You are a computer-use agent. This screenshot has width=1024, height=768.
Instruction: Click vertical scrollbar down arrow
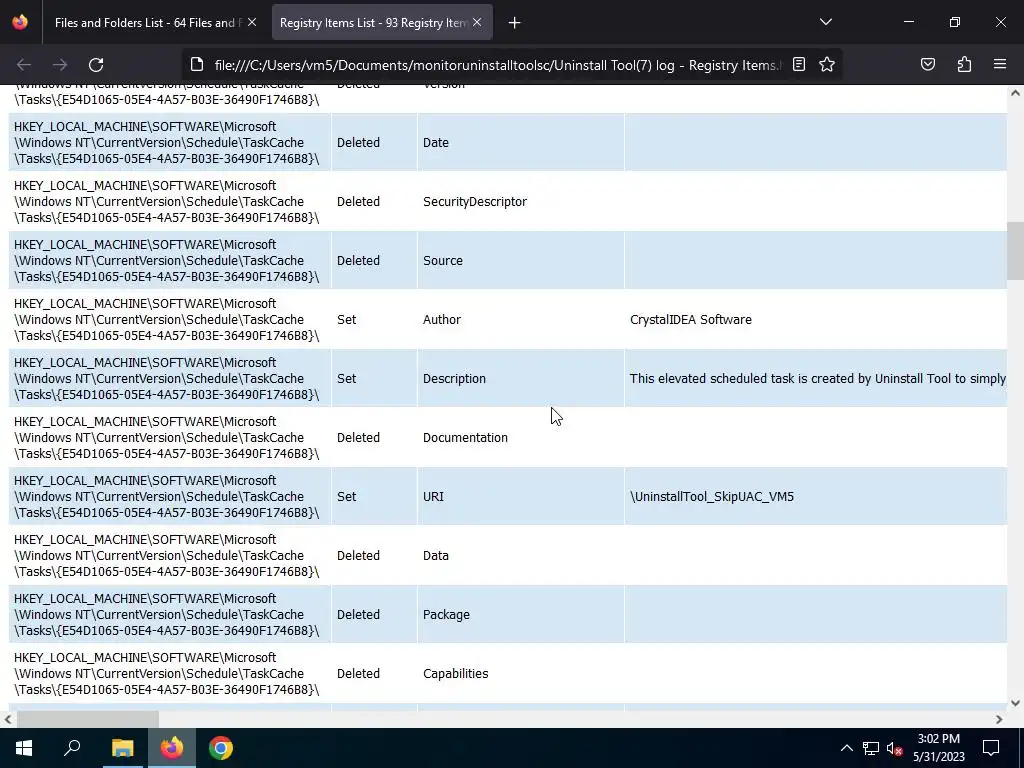pyautogui.click(x=1015, y=703)
